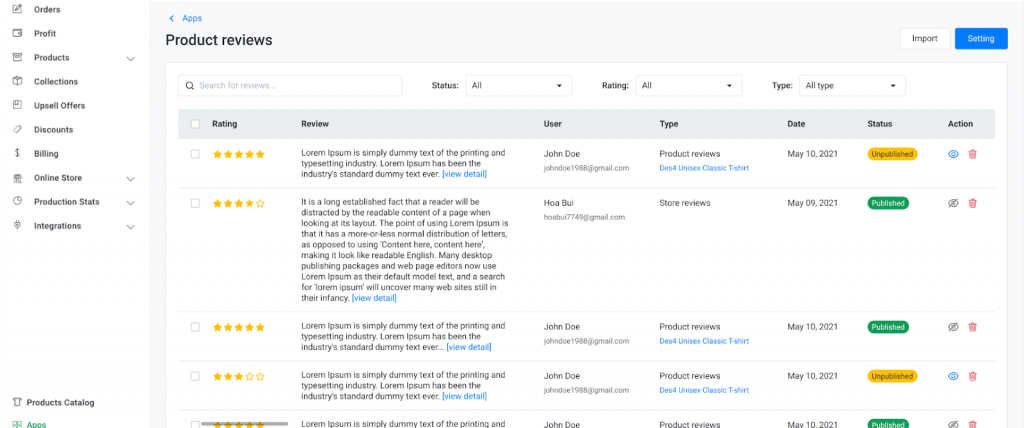
Task: Click the blue Setting button
Action: coord(981,39)
